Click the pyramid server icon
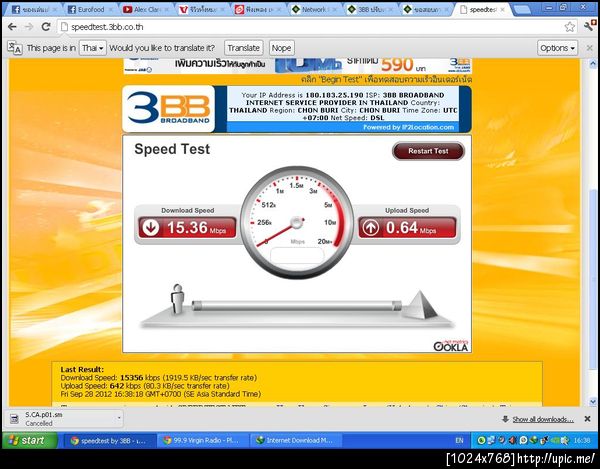 (420, 305)
